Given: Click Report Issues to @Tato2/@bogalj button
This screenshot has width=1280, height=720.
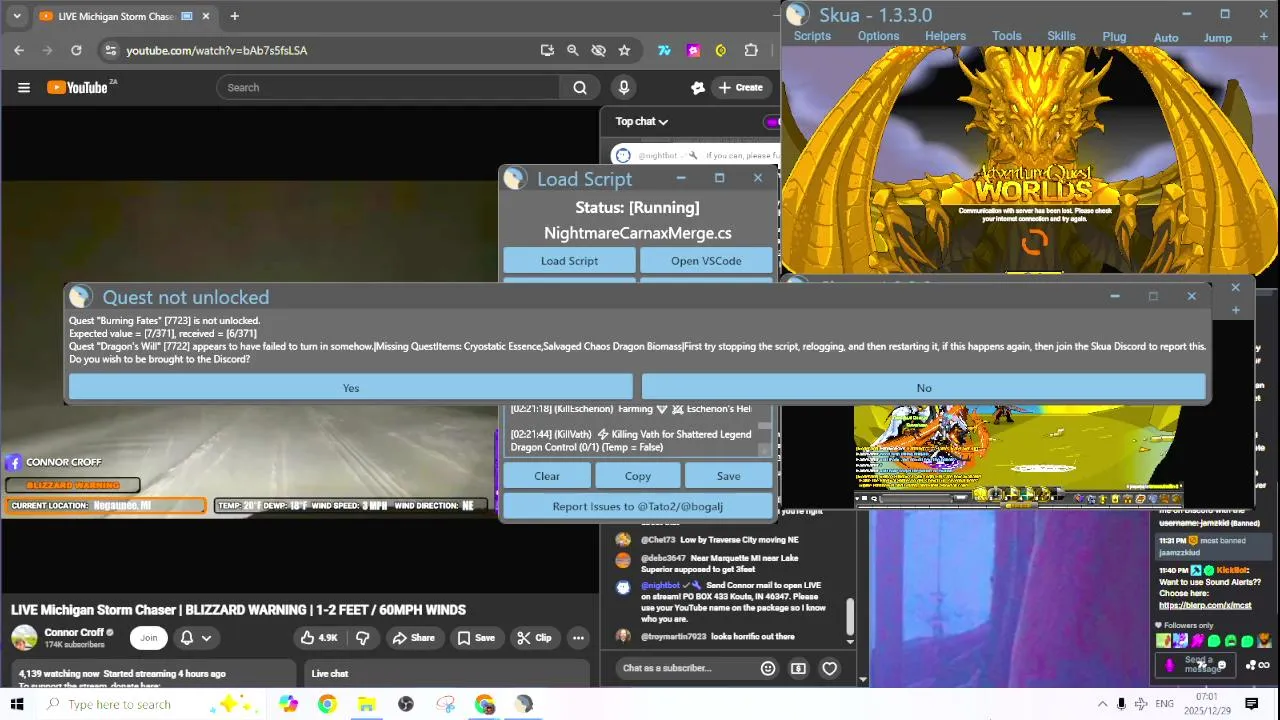Looking at the screenshot, I should pyautogui.click(x=637, y=506).
